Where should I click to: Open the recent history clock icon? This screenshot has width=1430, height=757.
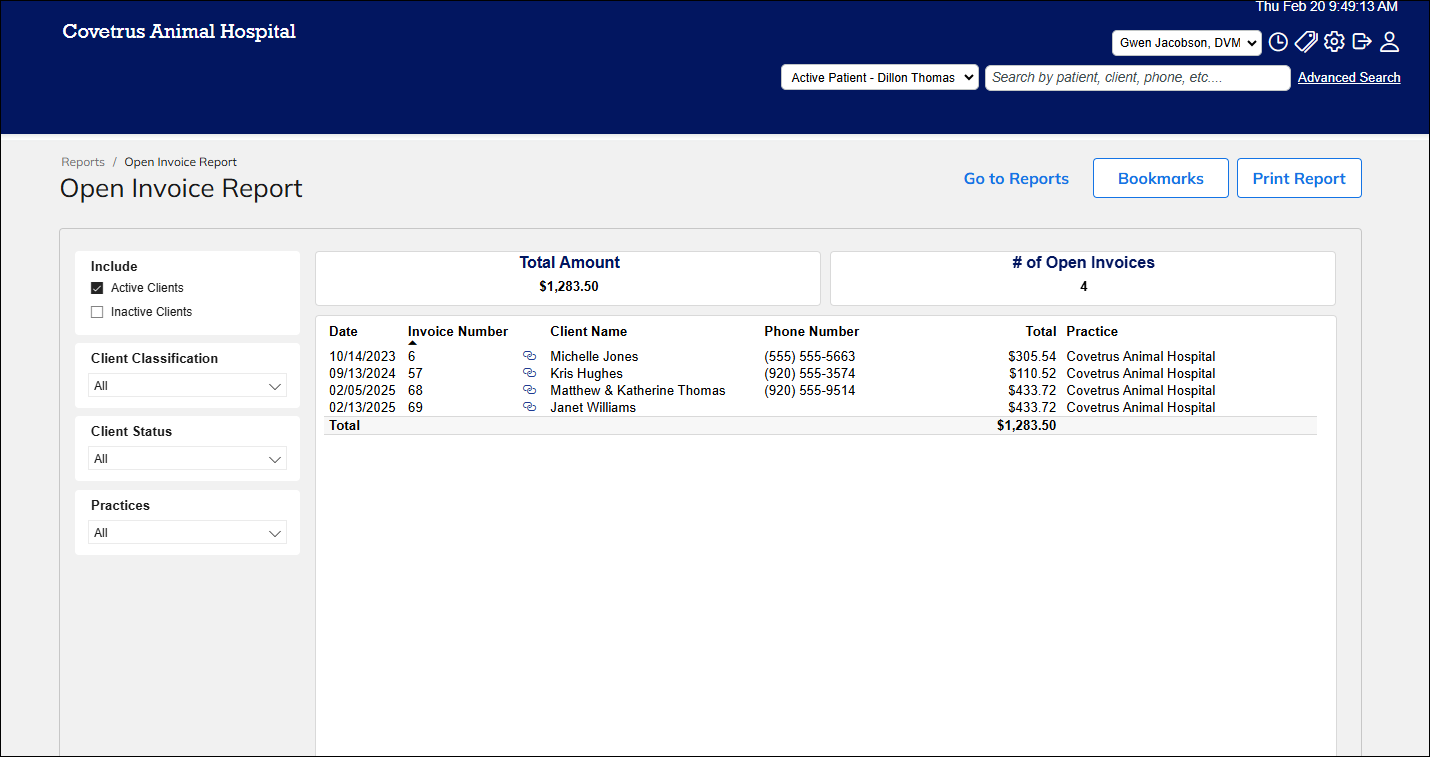1278,42
